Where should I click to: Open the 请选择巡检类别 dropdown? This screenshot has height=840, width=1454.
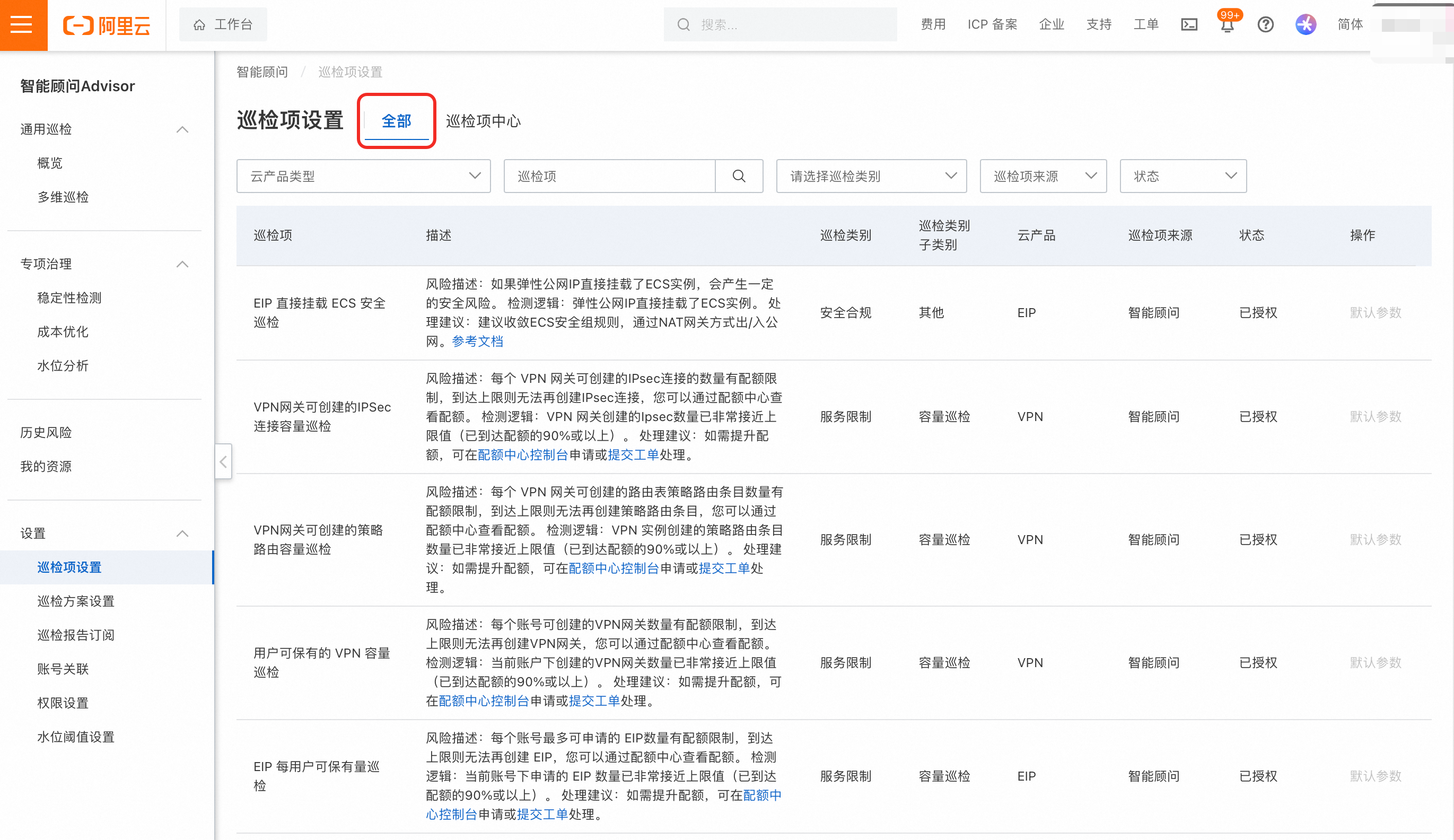point(871,176)
